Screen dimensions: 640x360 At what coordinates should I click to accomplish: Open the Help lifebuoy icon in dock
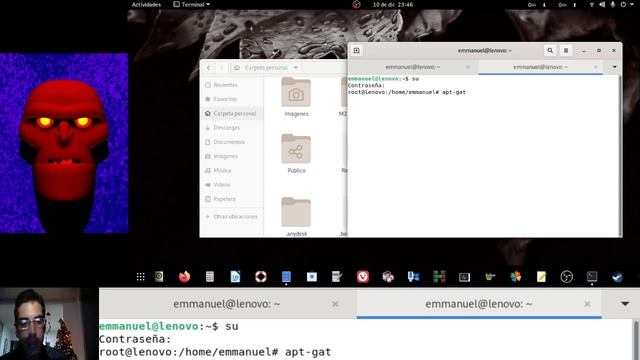(x=261, y=277)
